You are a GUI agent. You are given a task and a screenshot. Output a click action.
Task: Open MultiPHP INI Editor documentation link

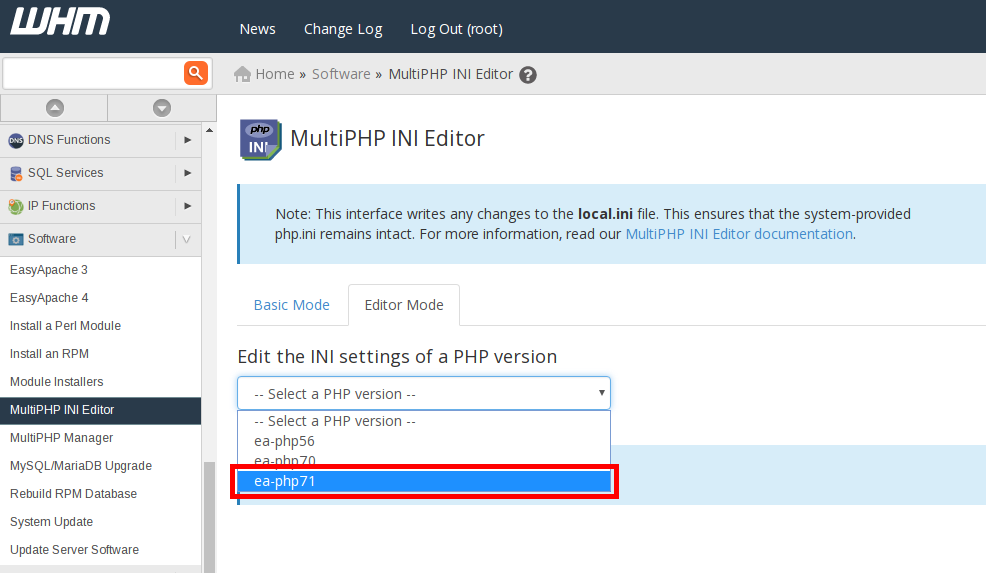tap(738, 234)
